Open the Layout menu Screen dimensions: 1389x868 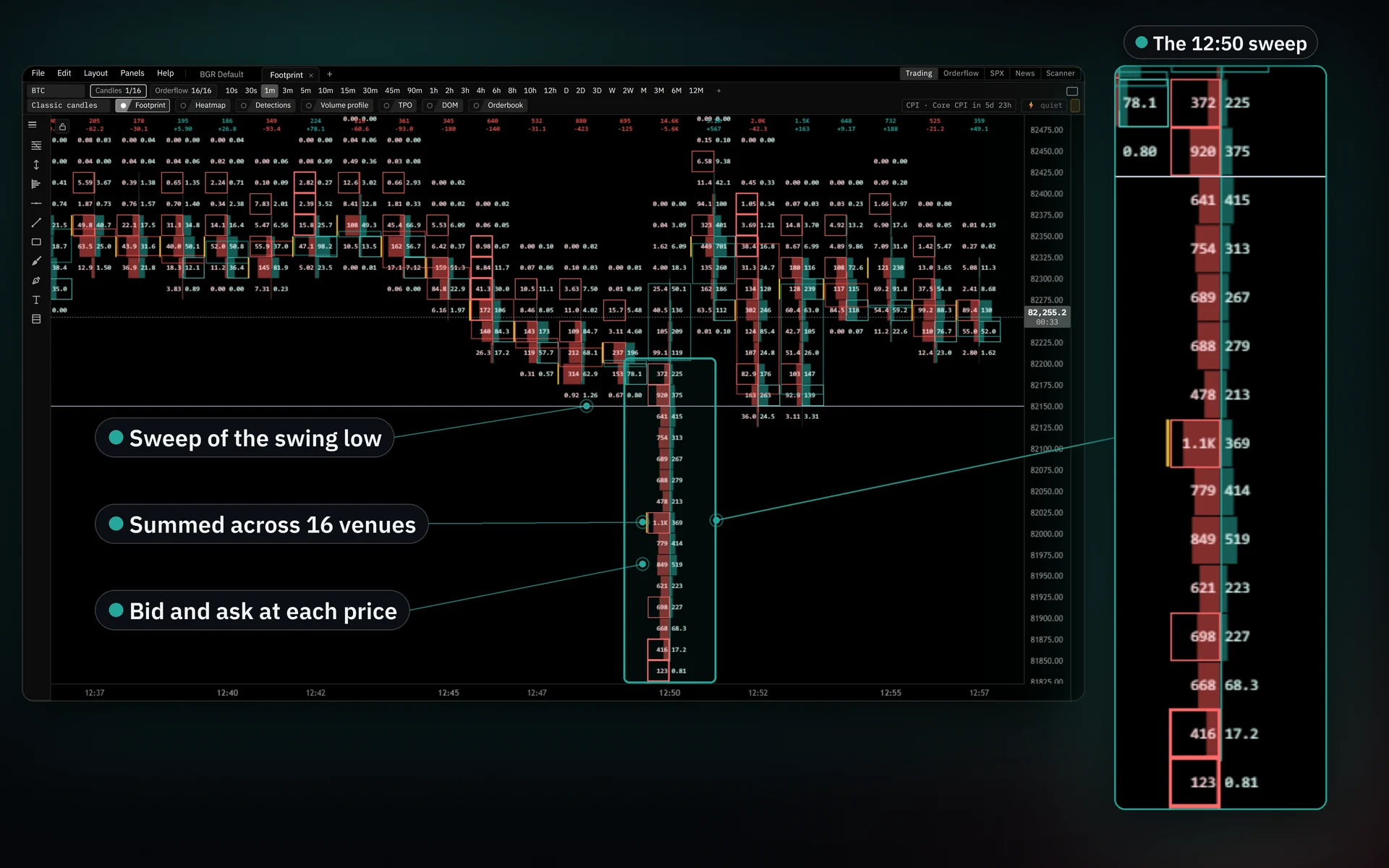coord(95,74)
